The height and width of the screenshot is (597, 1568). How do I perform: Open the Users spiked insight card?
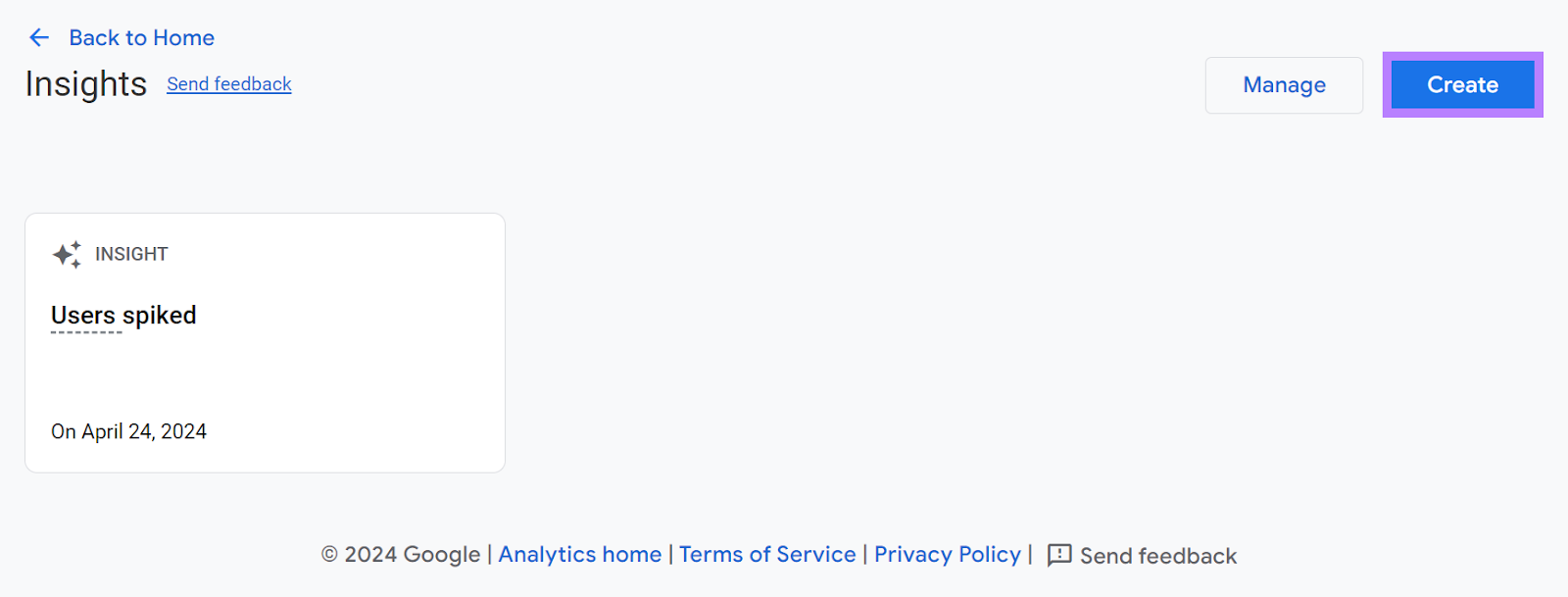click(265, 342)
